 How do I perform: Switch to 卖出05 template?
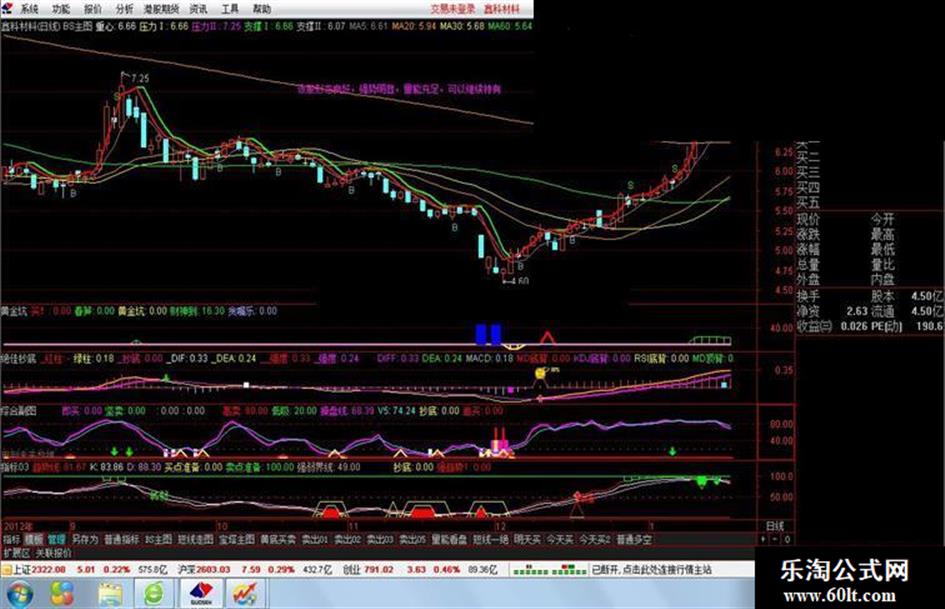coord(413,539)
